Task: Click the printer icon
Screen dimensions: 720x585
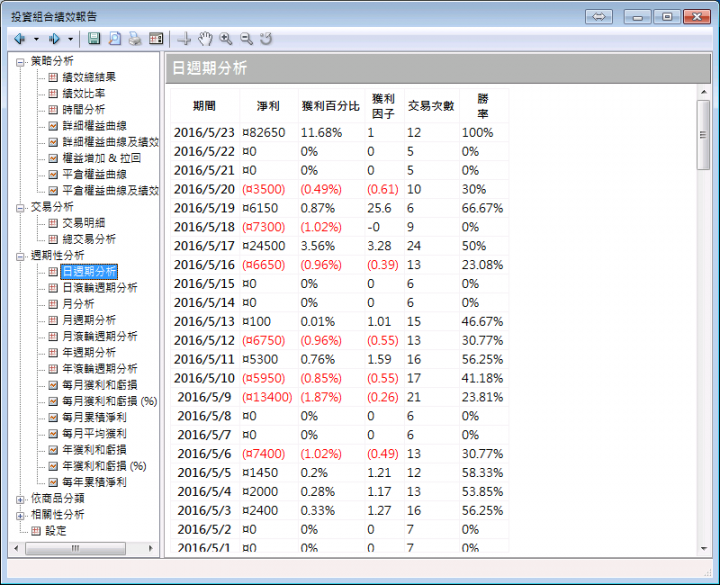Action: (x=135, y=39)
